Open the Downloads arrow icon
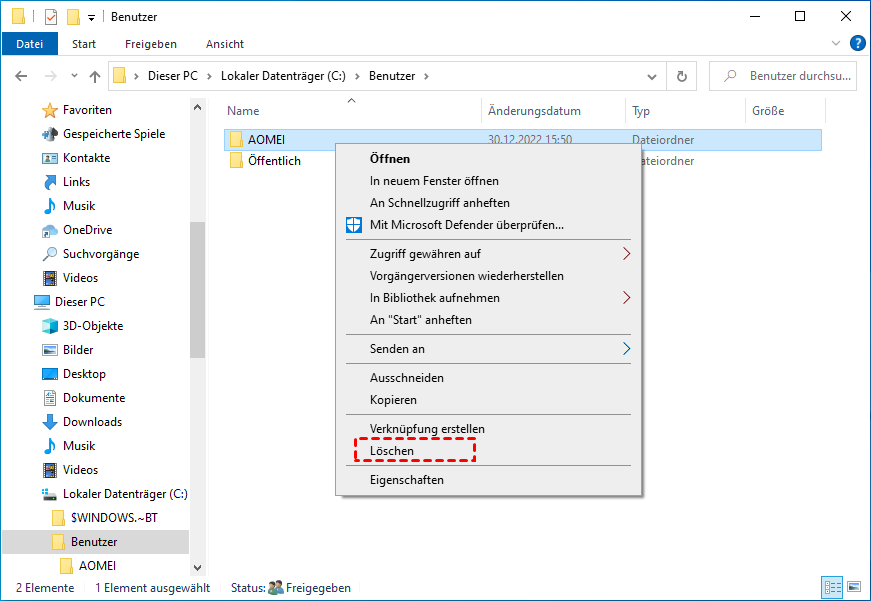Viewport: 871px width, 601px height. point(50,422)
